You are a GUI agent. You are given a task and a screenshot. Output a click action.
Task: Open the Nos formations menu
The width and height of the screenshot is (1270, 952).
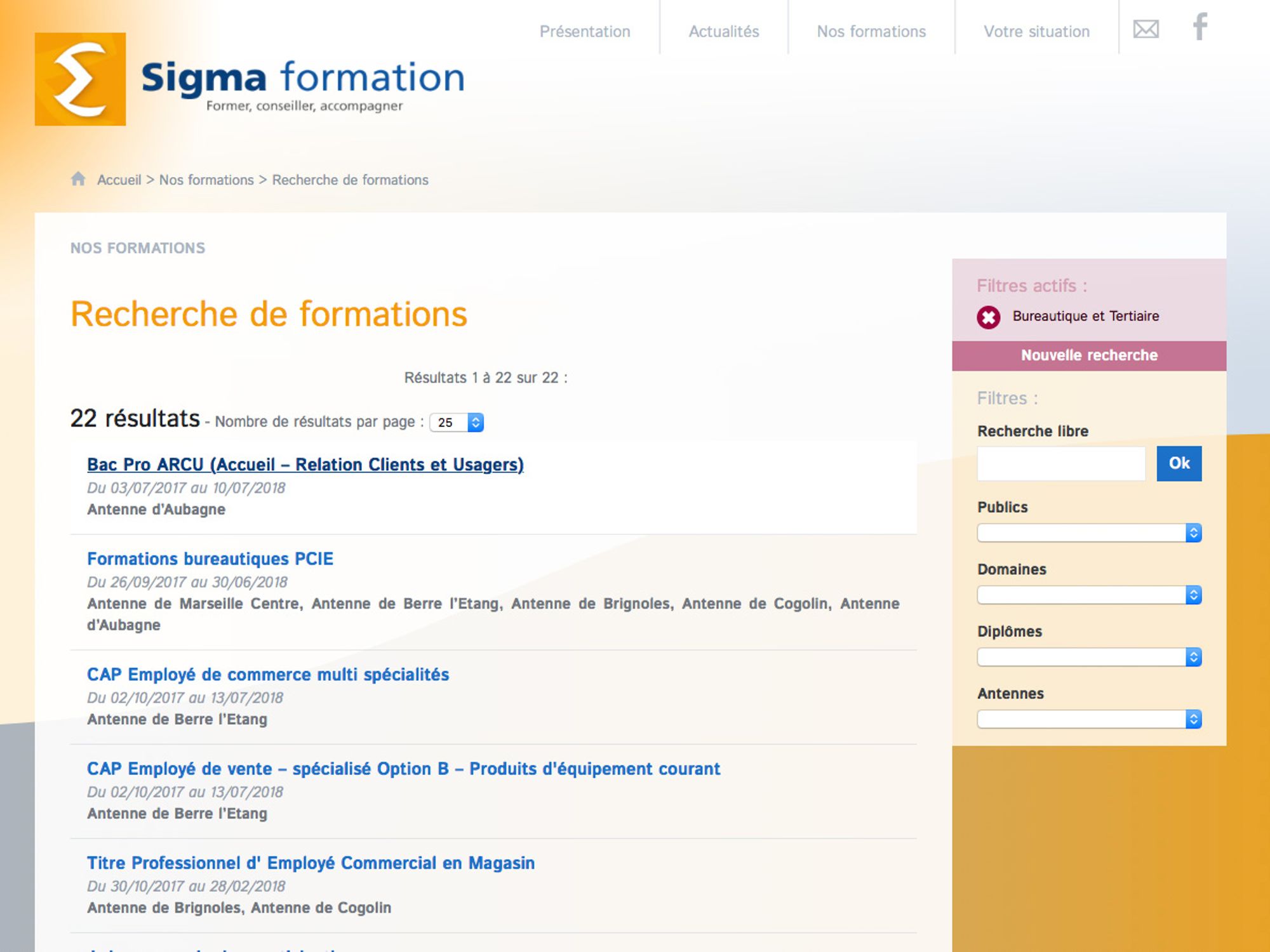point(871,31)
